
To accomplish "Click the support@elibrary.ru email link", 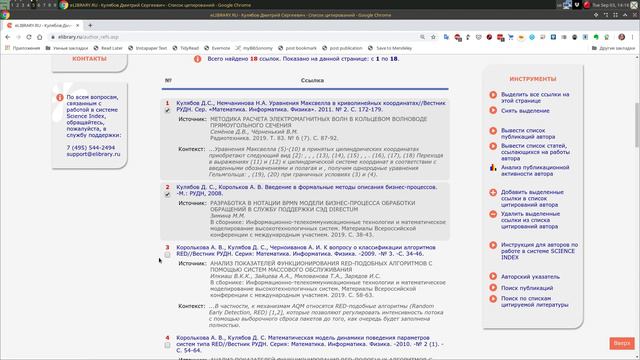I will 93,154.
